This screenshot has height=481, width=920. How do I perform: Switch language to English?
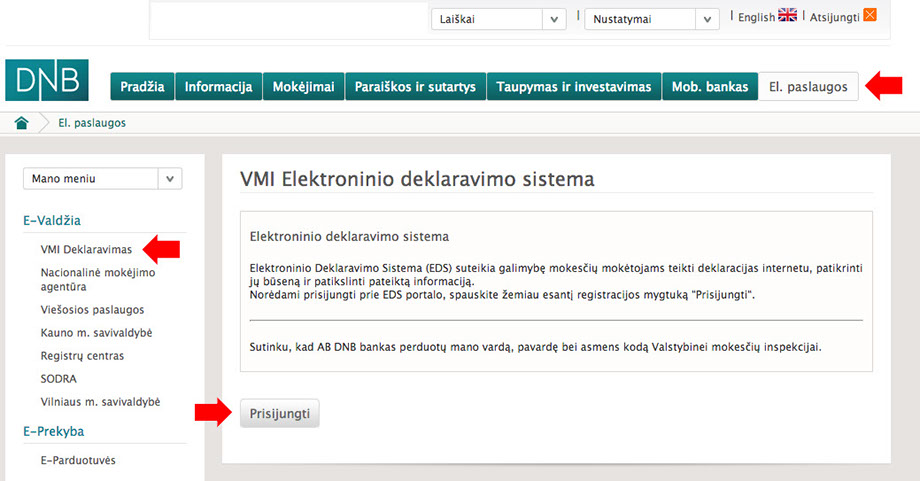pyautogui.click(x=756, y=17)
